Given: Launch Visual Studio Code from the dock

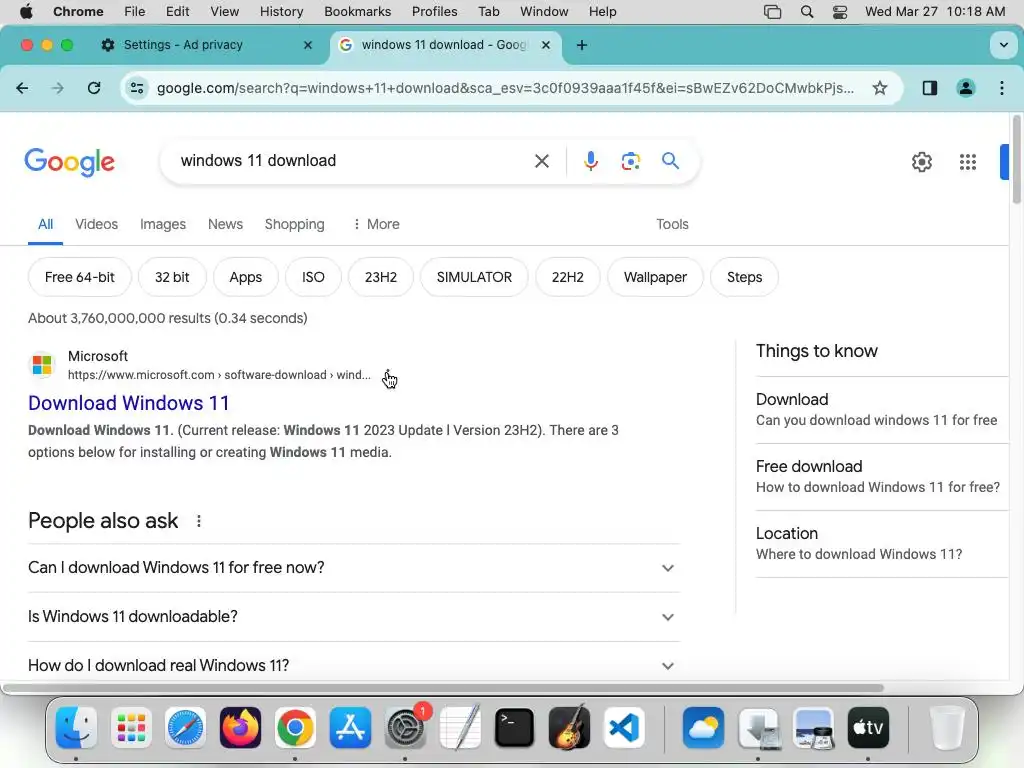Looking at the screenshot, I should coord(624,728).
